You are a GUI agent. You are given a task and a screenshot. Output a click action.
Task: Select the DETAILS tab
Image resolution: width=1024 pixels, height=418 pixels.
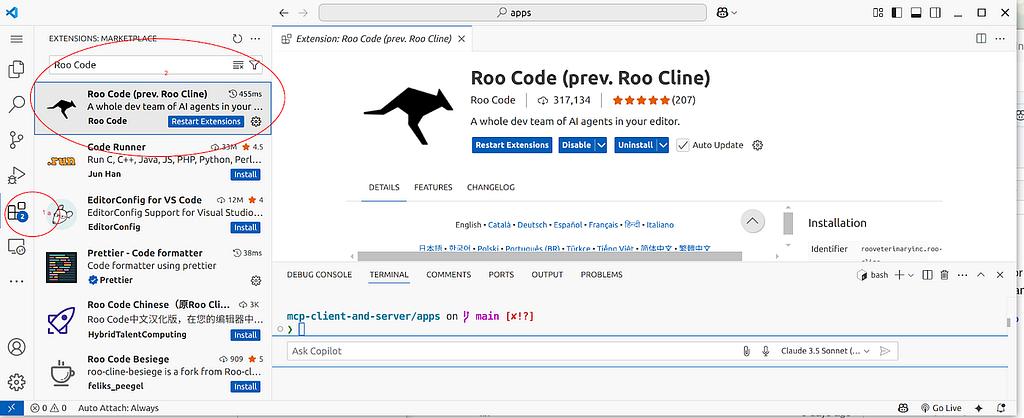pyautogui.click(x=383, y=187)
